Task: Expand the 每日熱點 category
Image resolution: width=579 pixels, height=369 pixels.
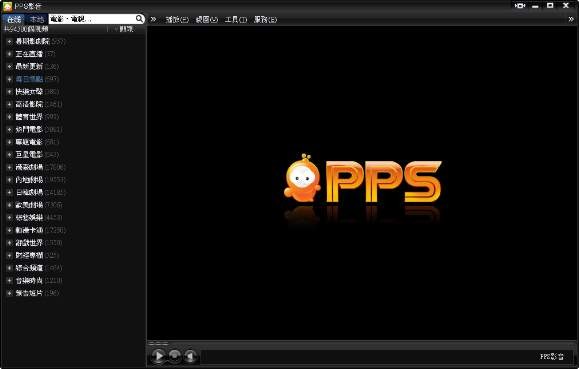Action: [x=10, y=79]
